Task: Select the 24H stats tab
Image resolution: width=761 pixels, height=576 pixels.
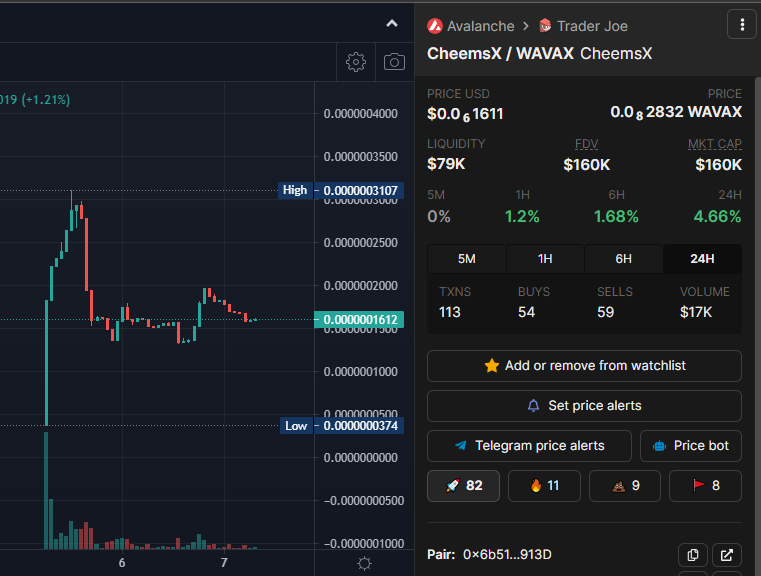Action: (x=702, y=259)
